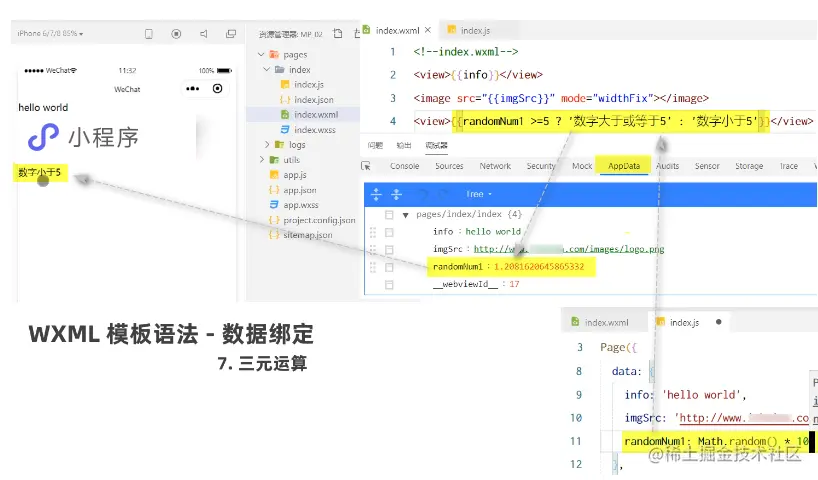818x480 pixels.
Task: Click the 问题 panel tab
Action: click(x=375, y=145)
